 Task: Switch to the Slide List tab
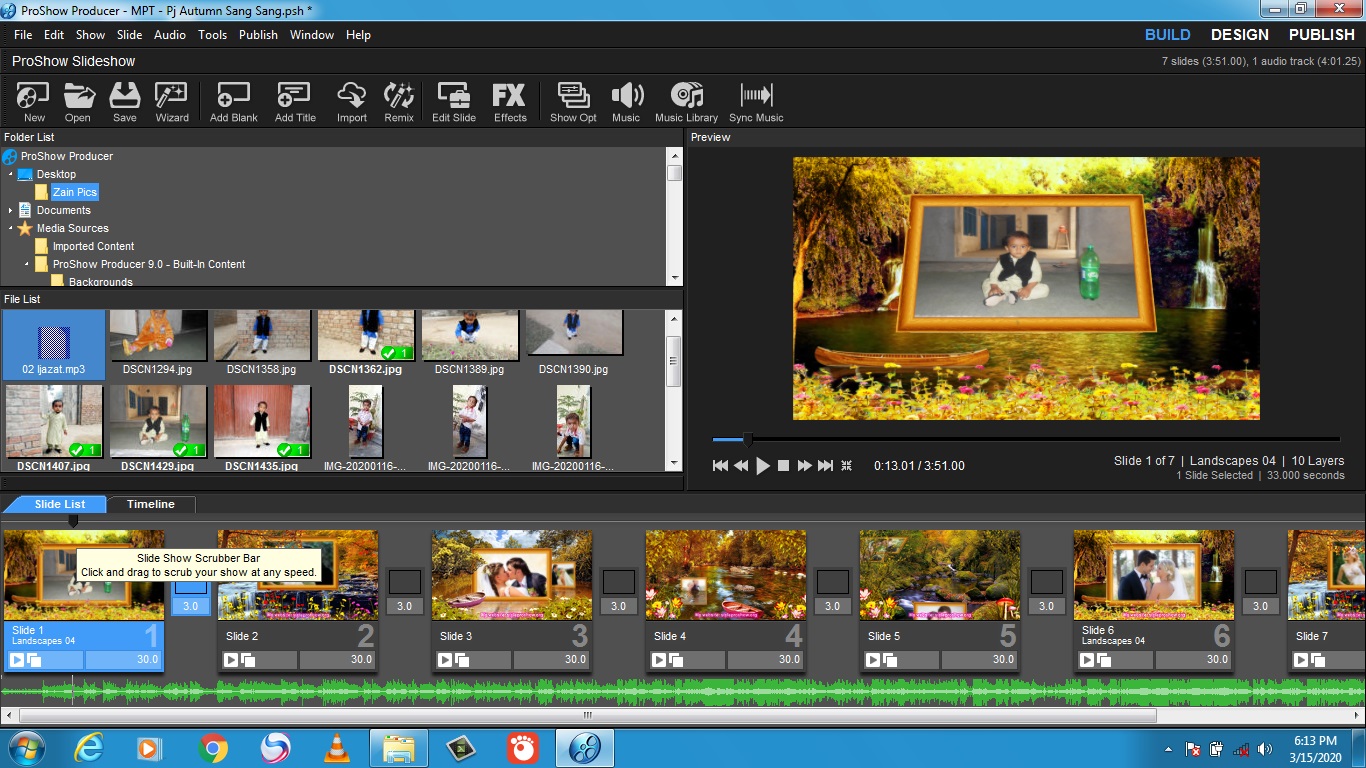point(60,505)
